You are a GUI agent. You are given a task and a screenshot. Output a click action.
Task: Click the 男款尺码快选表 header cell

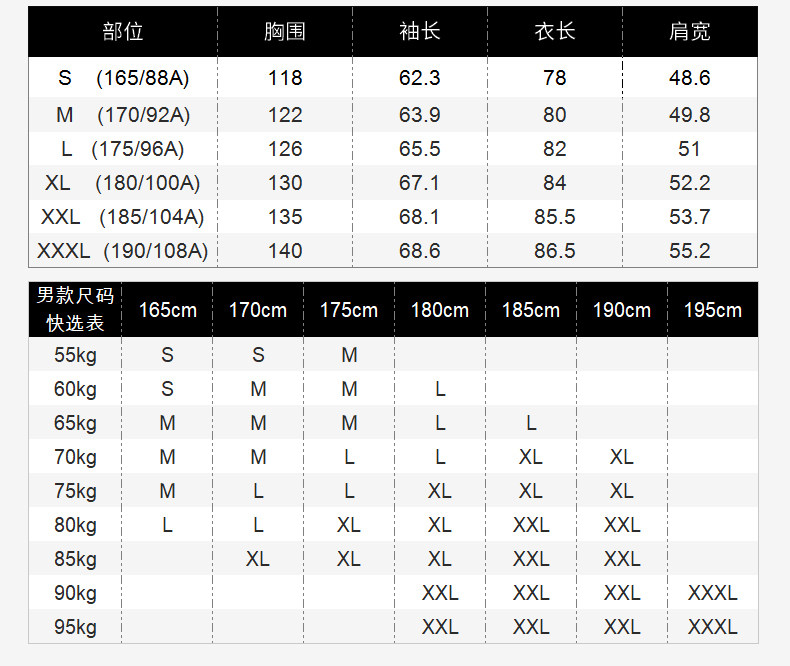(75, 309)
